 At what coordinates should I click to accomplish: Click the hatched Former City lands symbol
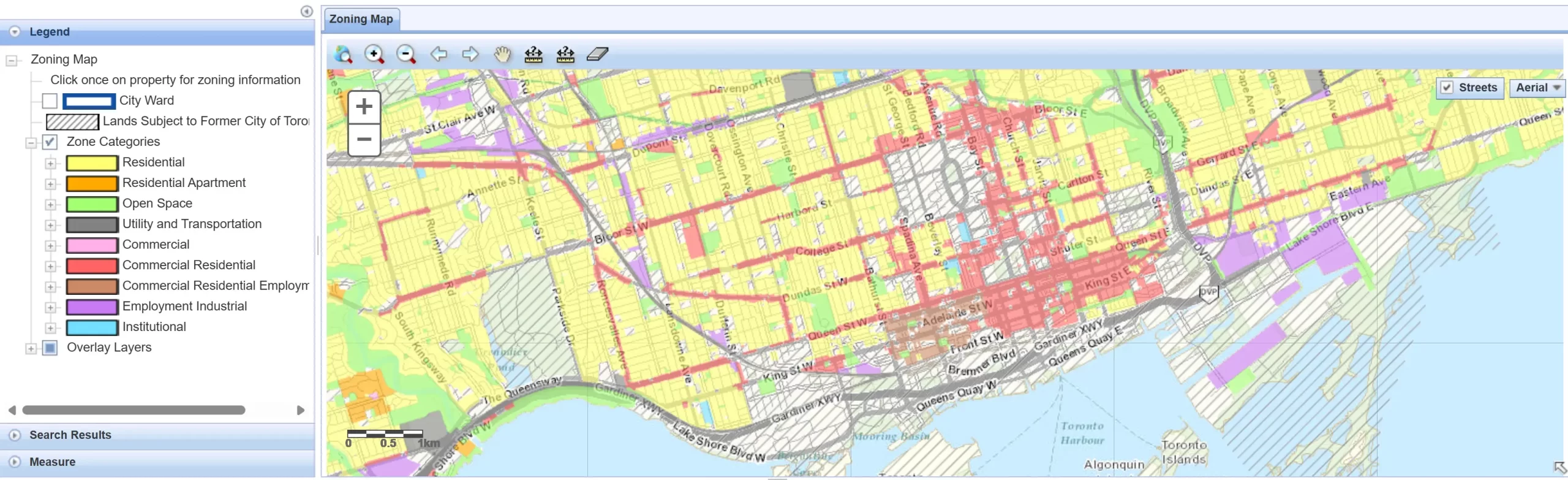click(72, 121)
